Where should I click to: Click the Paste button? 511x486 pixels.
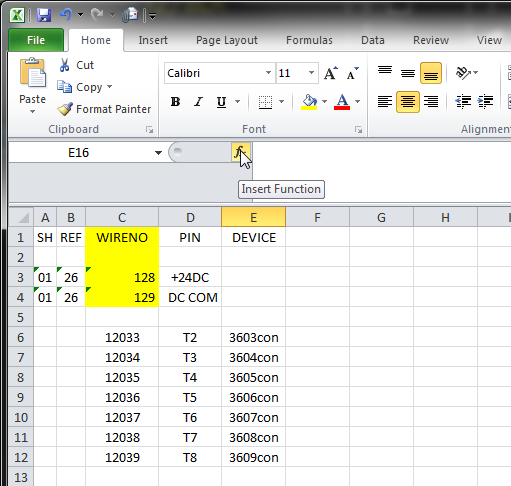(x=32, y=85)
